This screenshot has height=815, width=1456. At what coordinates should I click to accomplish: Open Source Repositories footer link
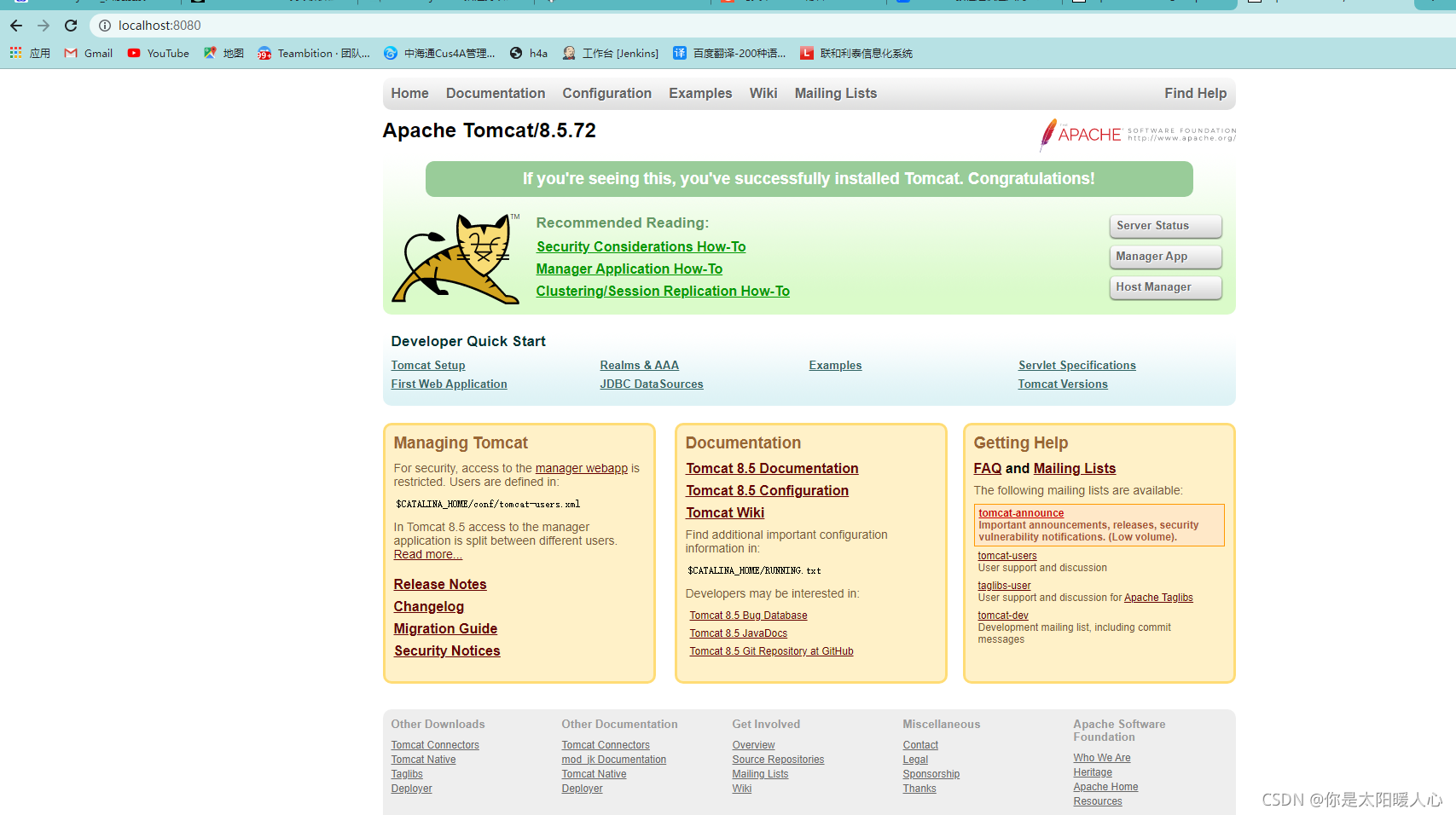click(x=778, y=760)
